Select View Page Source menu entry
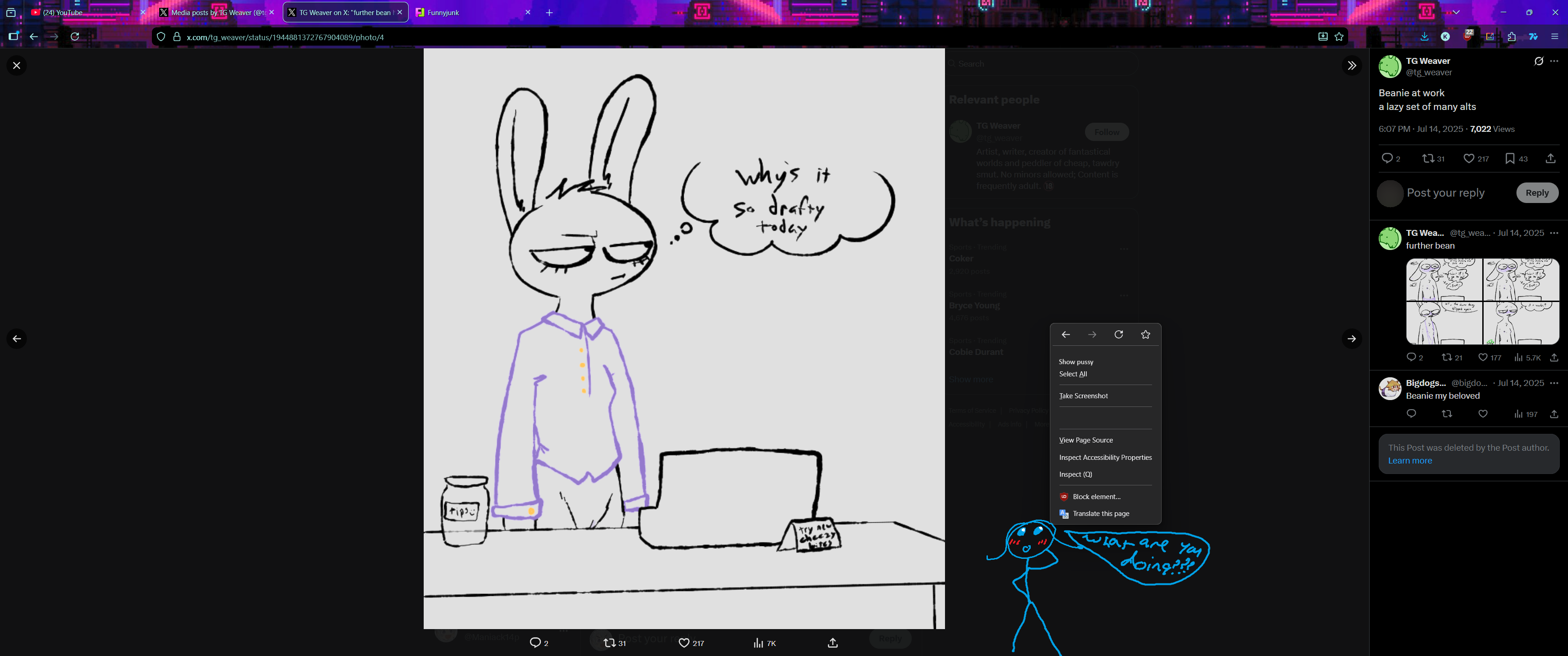1568x656 pixels. tap(1086, 440)
